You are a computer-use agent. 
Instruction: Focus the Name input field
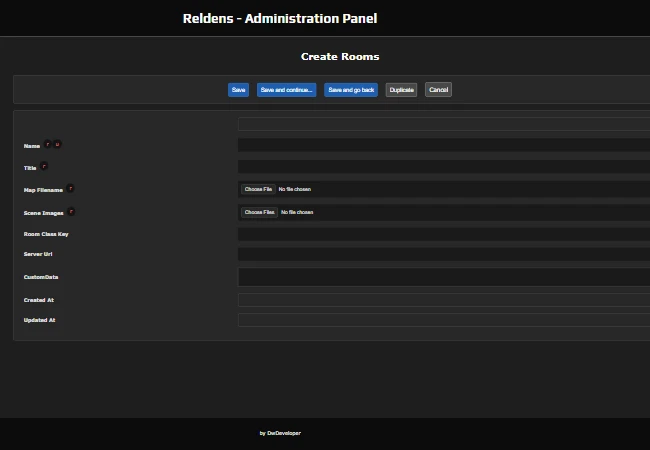pos(444,145)
